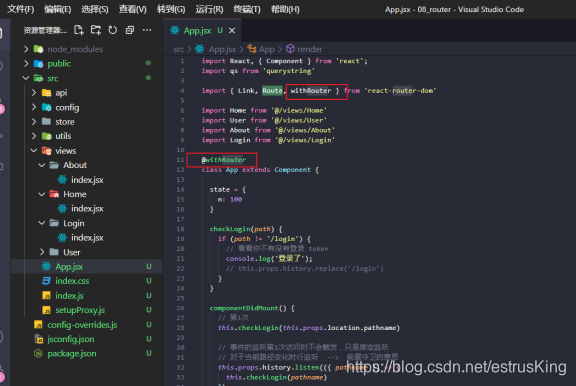Viewport: 576px width, 386px height.
Task: Click render in the breadcrumb
Action: click(310, 49)
